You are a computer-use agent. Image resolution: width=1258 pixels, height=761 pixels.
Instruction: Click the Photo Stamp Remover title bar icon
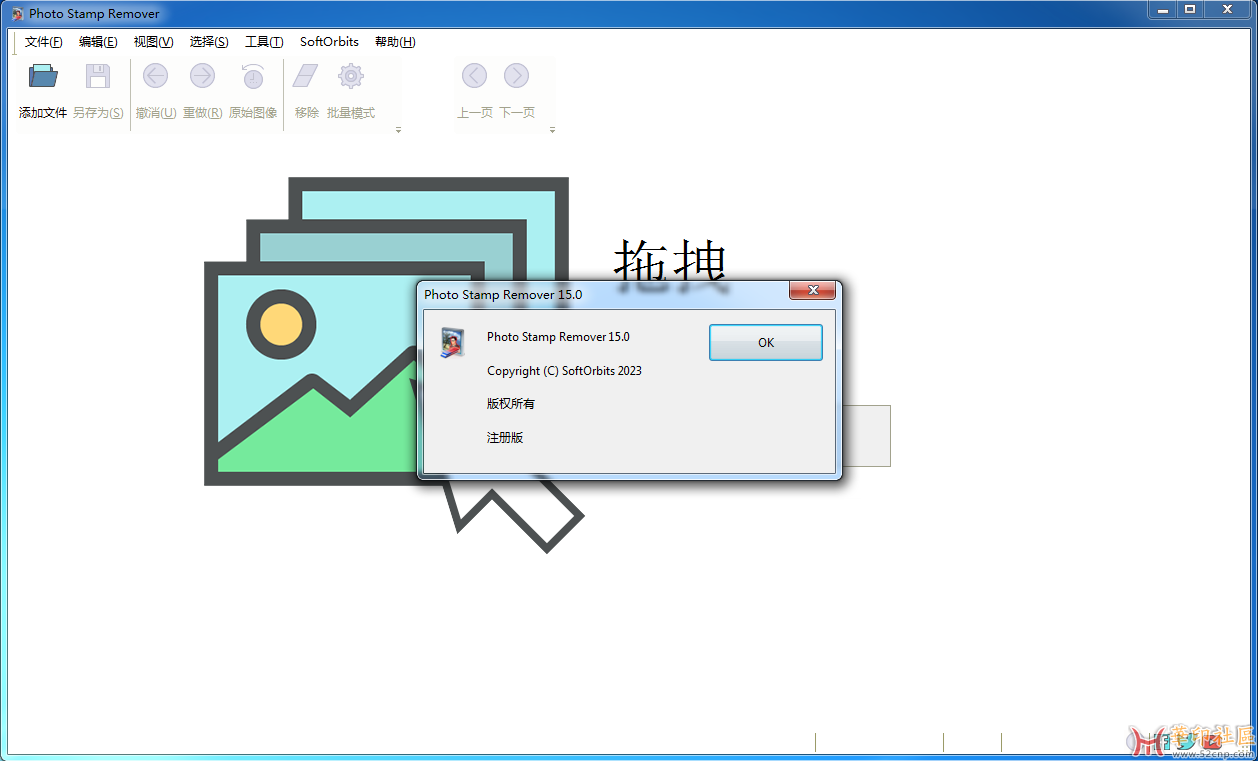(17, 14)
